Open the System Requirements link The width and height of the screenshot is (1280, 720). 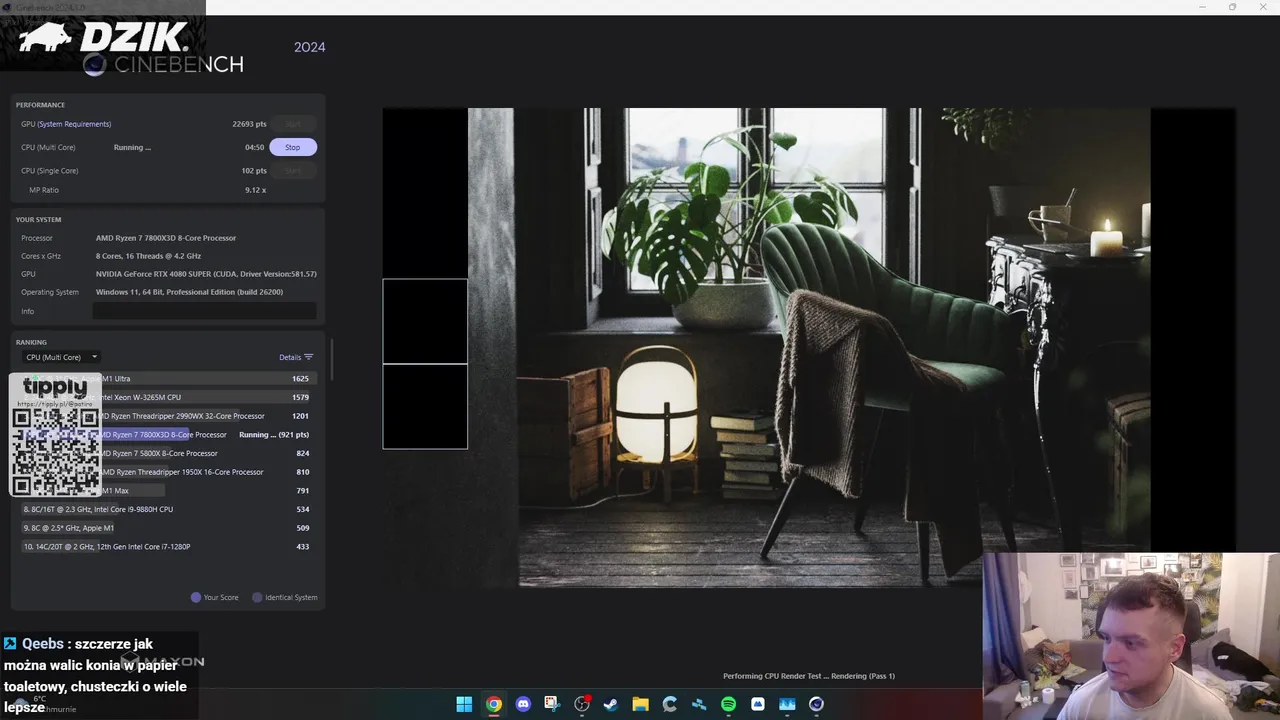pos(74,124)
